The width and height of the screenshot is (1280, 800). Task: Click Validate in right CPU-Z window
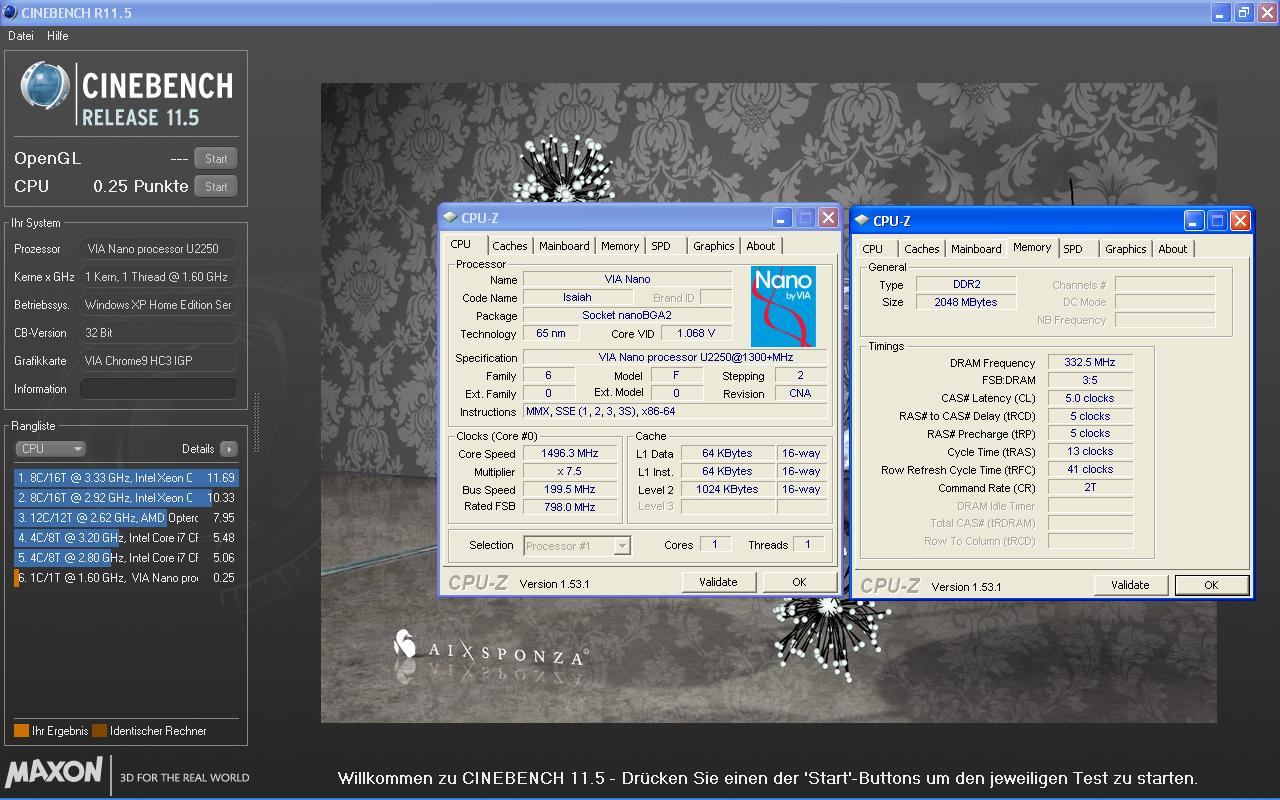[1130, 585]
